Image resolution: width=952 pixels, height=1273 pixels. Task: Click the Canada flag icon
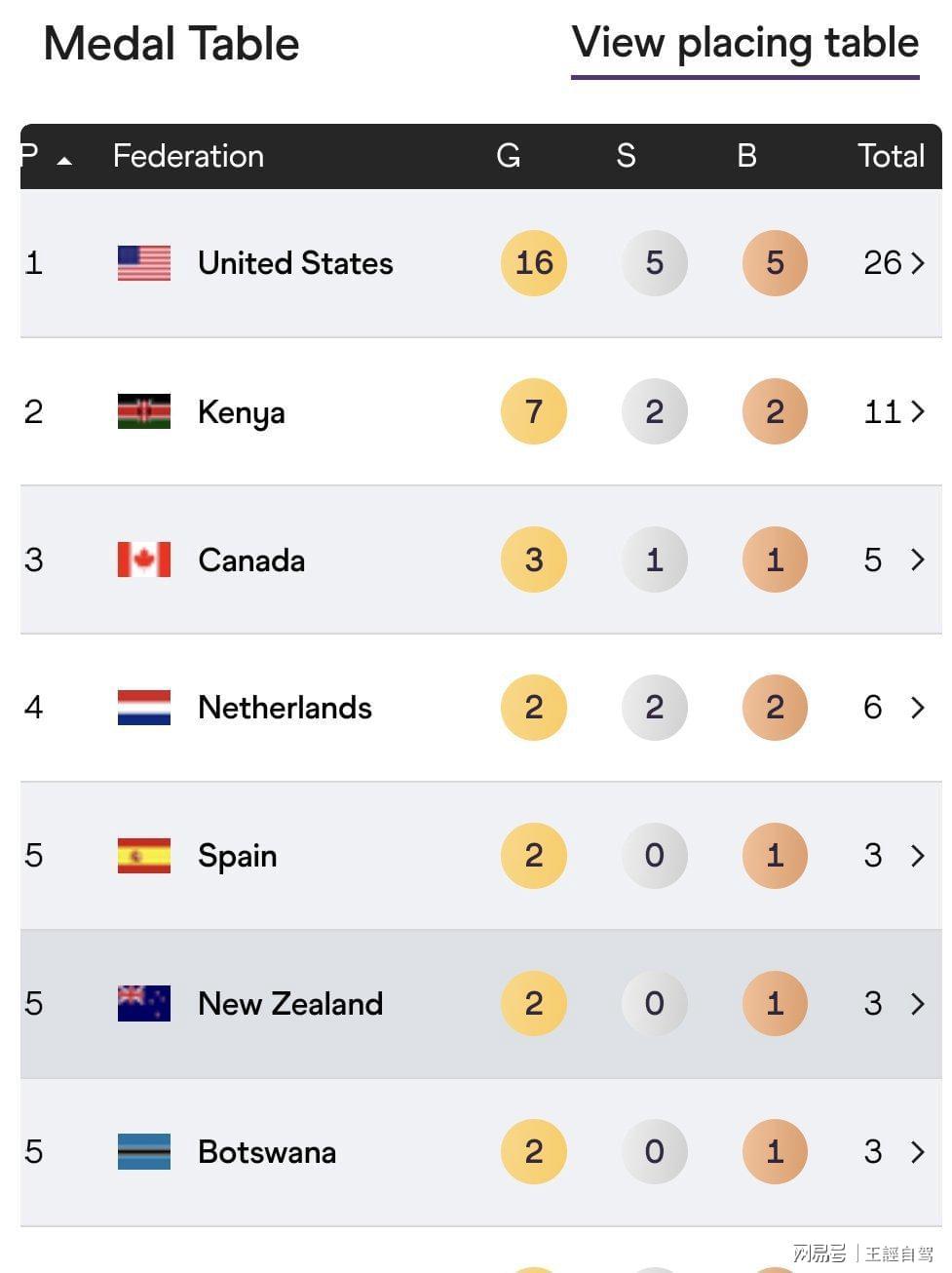pos(143,559)
